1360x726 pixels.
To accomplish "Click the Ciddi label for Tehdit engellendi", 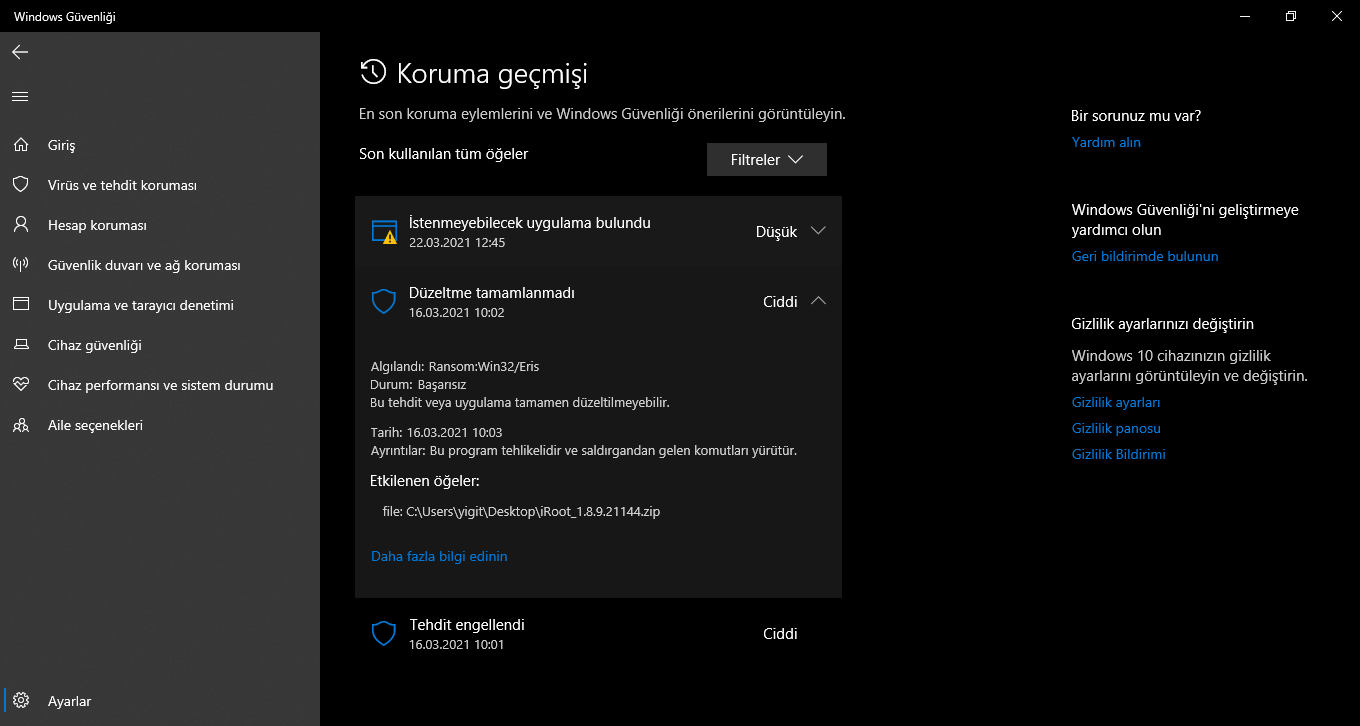I will 780,633.
